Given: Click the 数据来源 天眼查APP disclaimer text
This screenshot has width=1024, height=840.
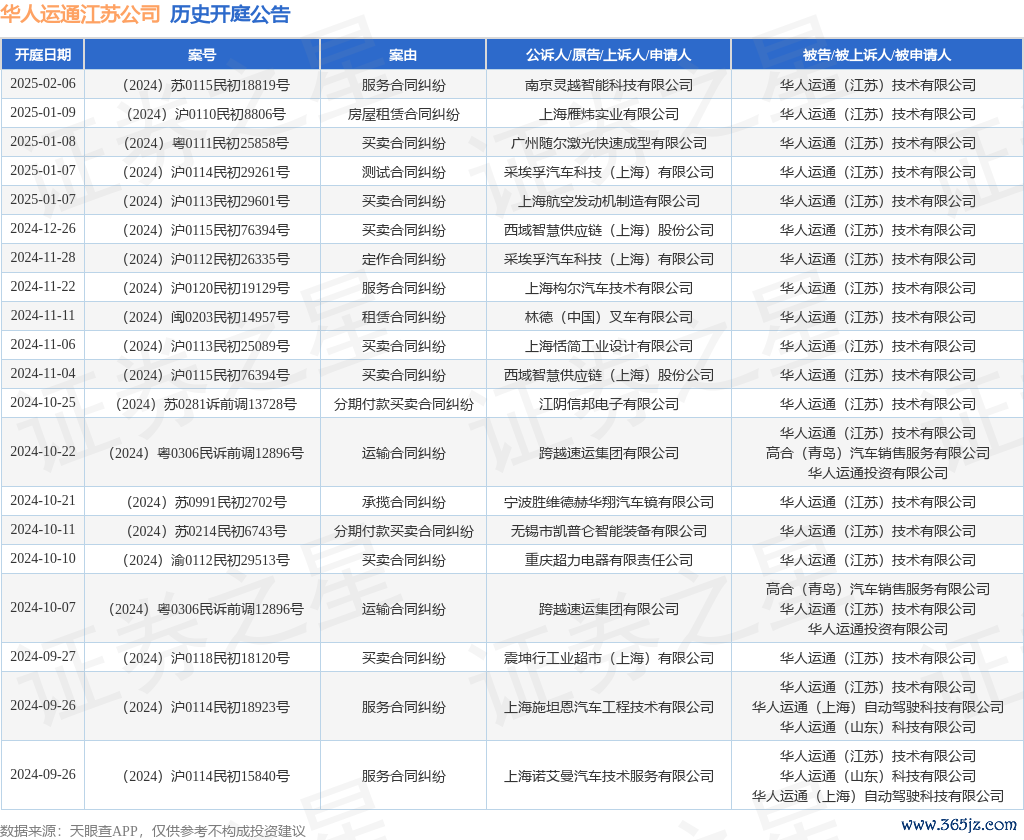Looking at the screenshot, I should (153, 831).
